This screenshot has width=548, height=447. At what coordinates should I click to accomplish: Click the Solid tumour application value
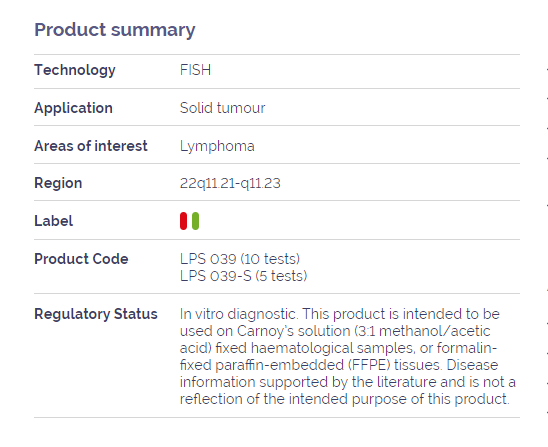click(x=223, y=108)
